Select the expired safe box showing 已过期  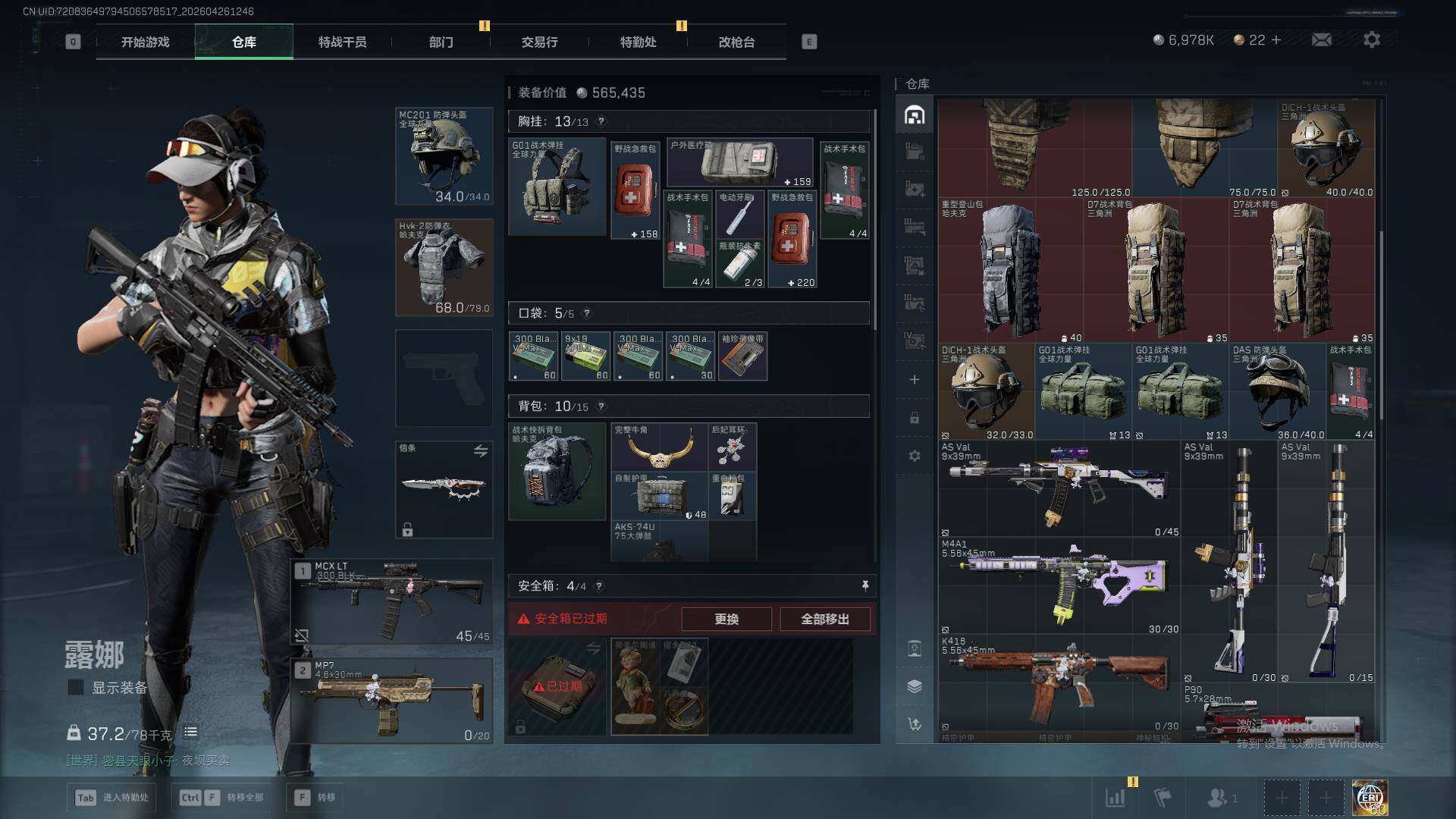[557, 686]
